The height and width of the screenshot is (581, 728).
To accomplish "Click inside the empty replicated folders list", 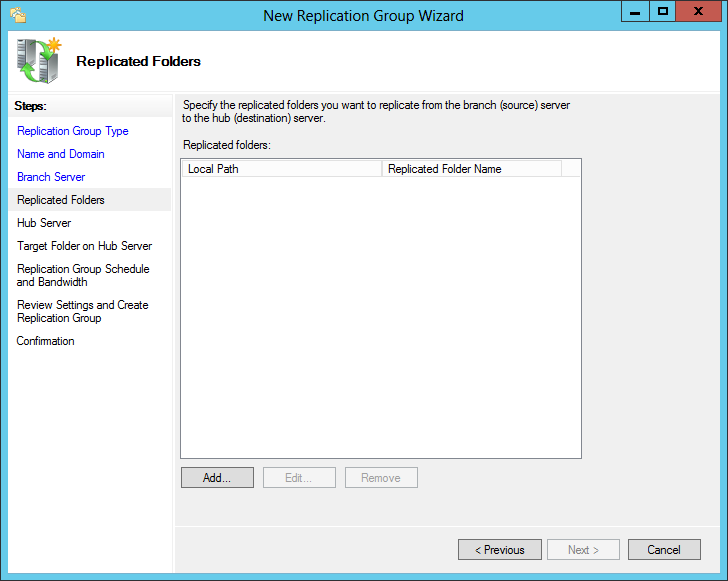I will 381,316.
